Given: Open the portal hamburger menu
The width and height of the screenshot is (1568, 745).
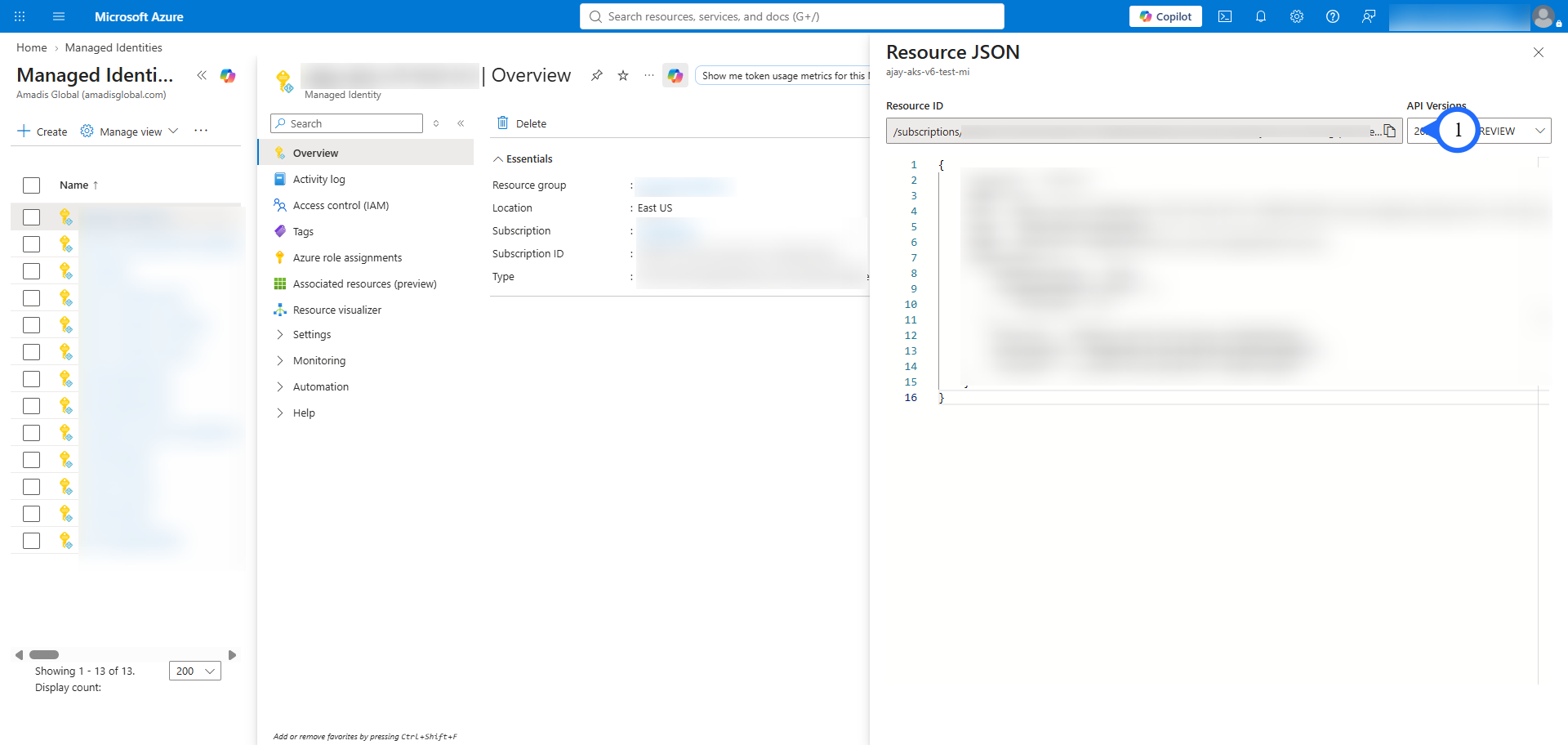Looking at the screenshot, I should (59, 16).
